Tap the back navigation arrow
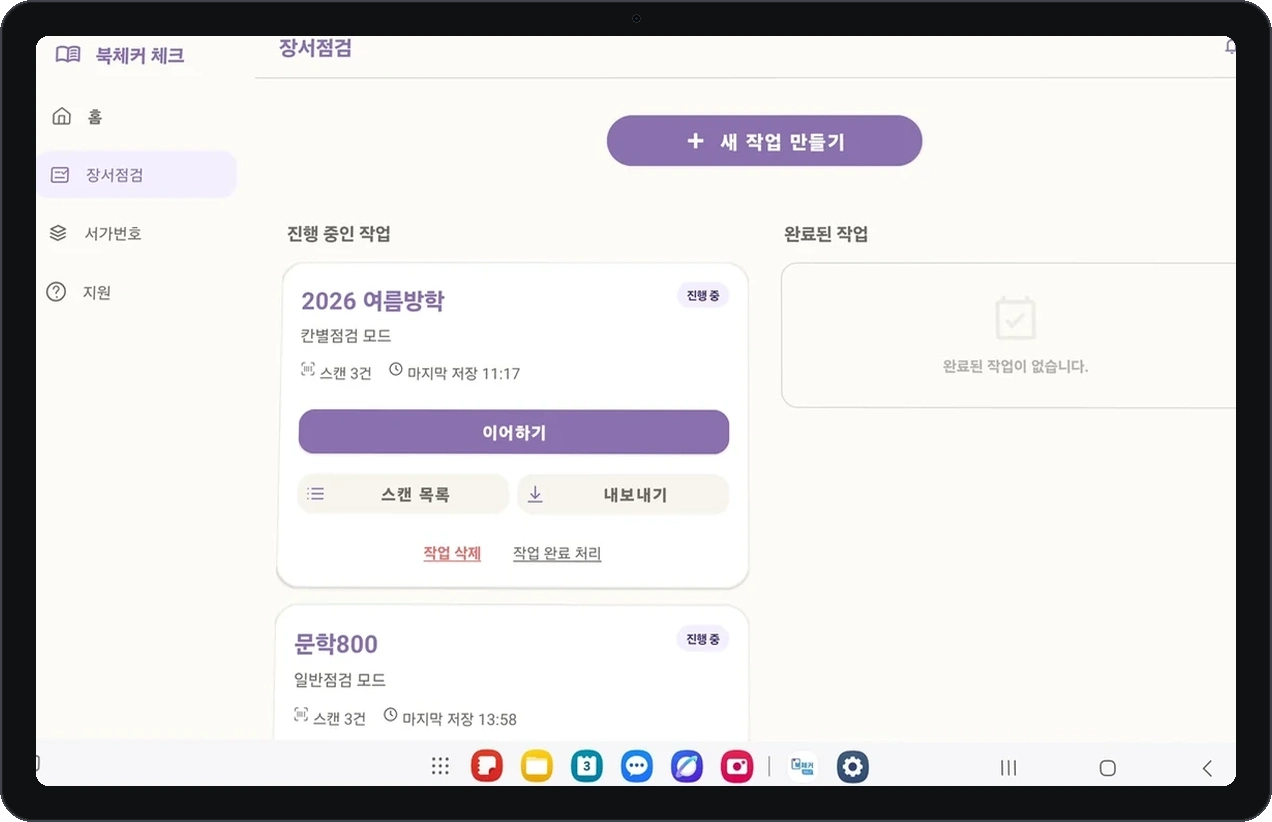The image size is (1272, 822). click(x=1207, y=768)
